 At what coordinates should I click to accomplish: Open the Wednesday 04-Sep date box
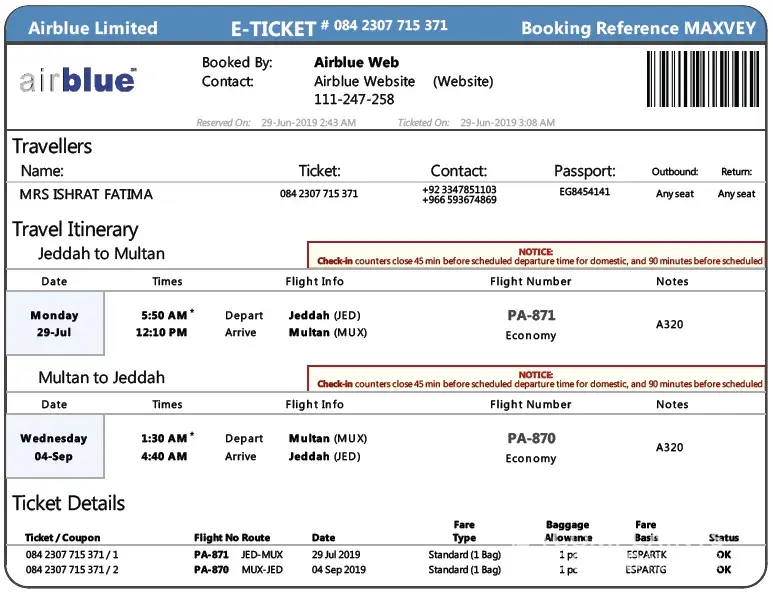(x=54, y=447)
